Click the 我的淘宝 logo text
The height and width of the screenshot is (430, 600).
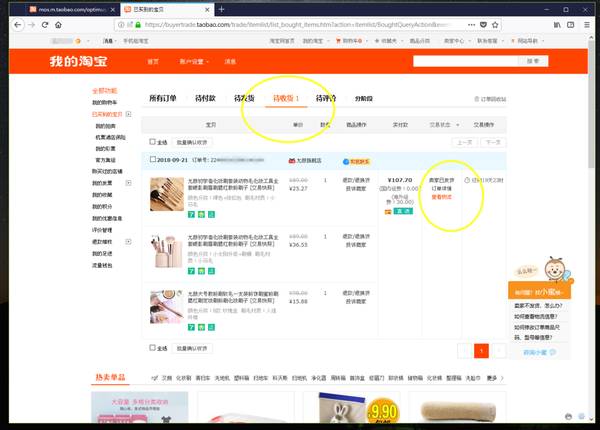78,61
